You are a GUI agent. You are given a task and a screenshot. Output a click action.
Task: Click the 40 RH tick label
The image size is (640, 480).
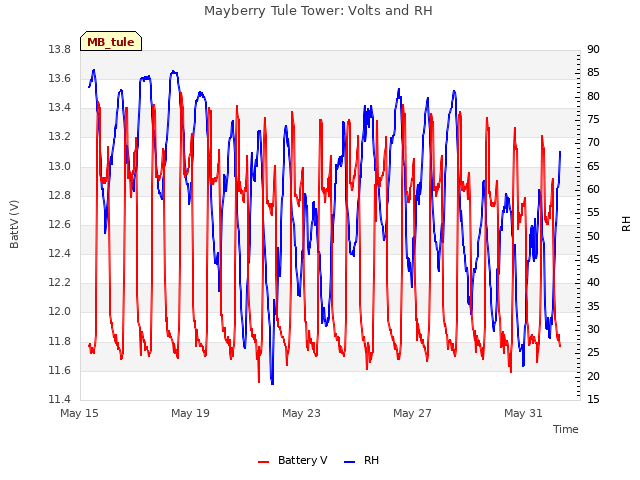[593, 283]
